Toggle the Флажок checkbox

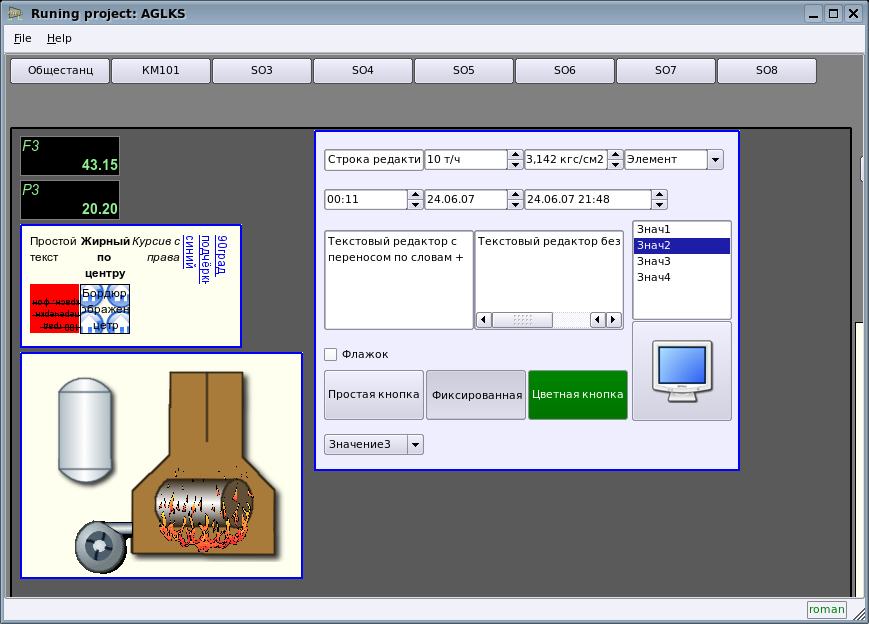tap(331, 354)
